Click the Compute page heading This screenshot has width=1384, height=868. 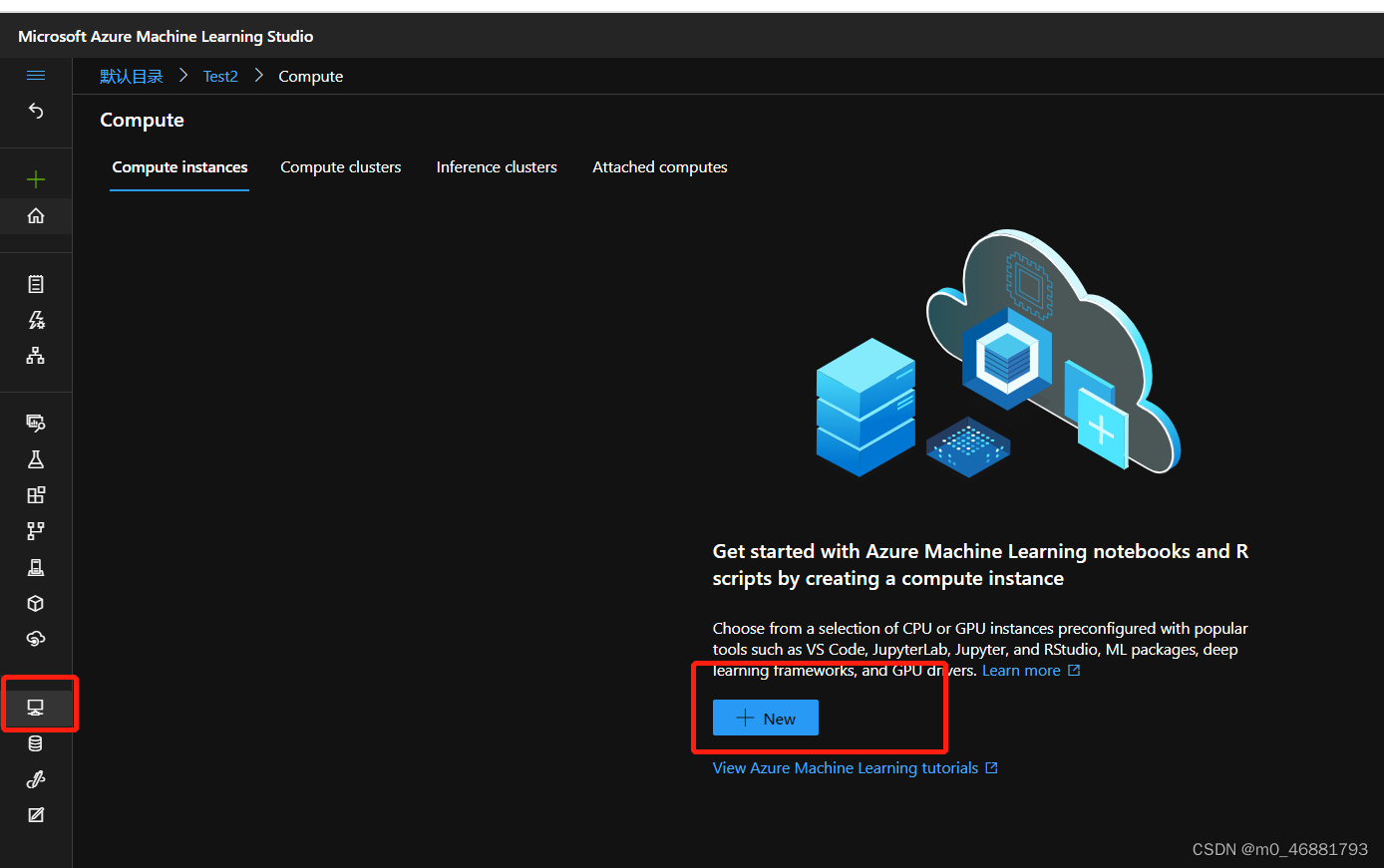tap(143, 121)
